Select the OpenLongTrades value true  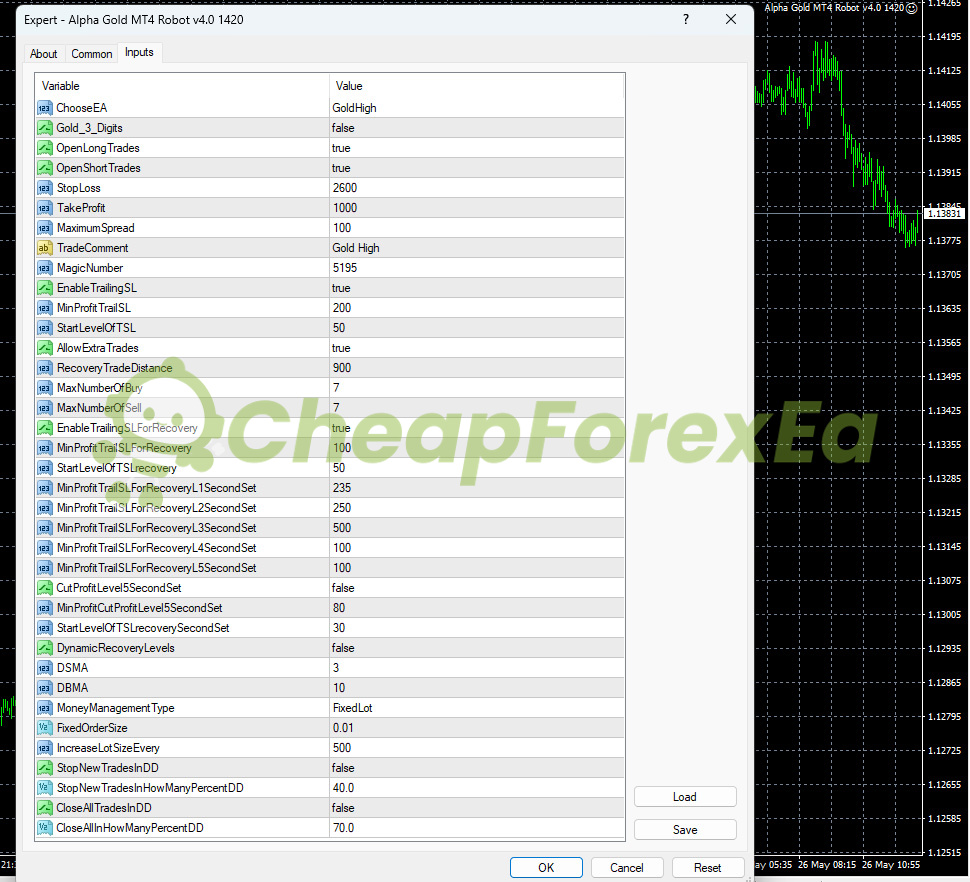tap(341, 148)
